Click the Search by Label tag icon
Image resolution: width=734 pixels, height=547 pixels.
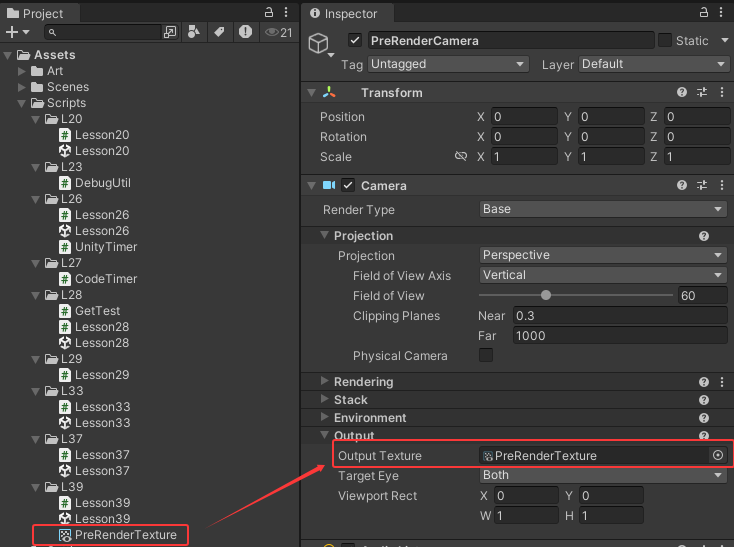point(219,32)
